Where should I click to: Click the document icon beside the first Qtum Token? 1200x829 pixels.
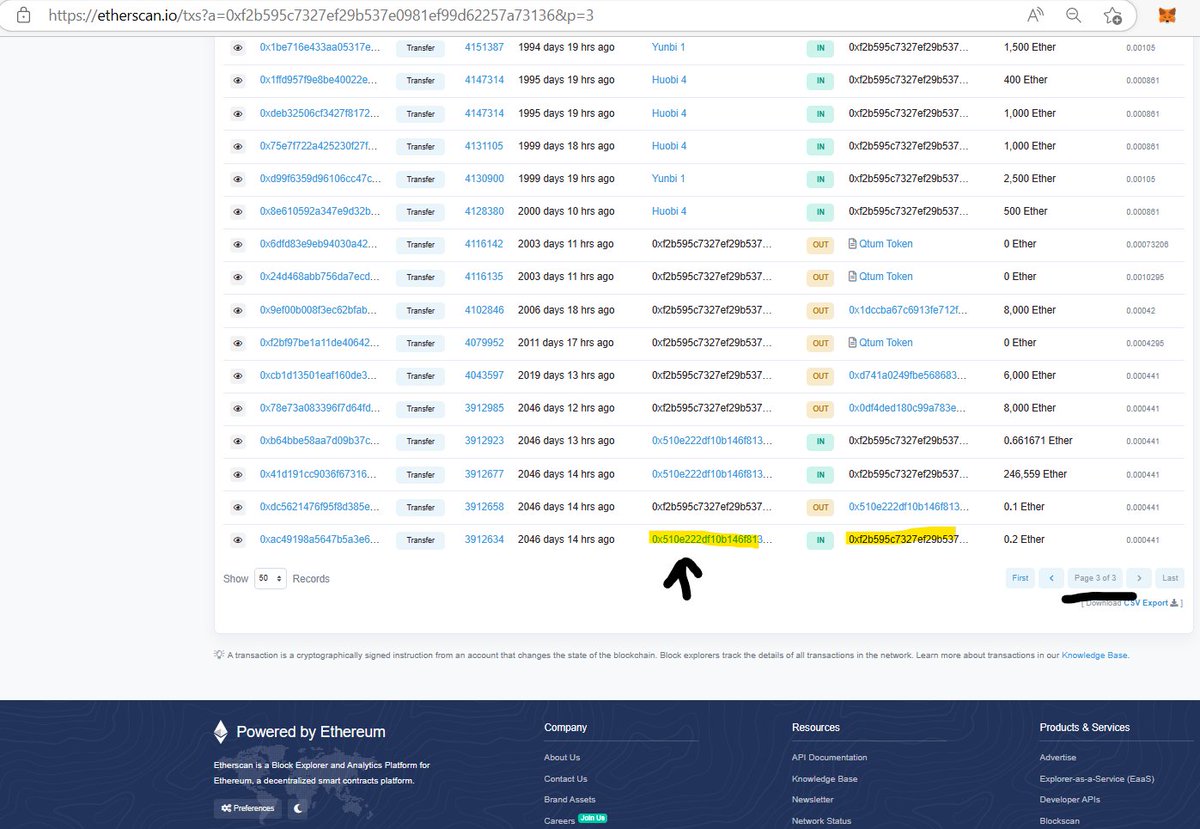[x=852, y=244]
